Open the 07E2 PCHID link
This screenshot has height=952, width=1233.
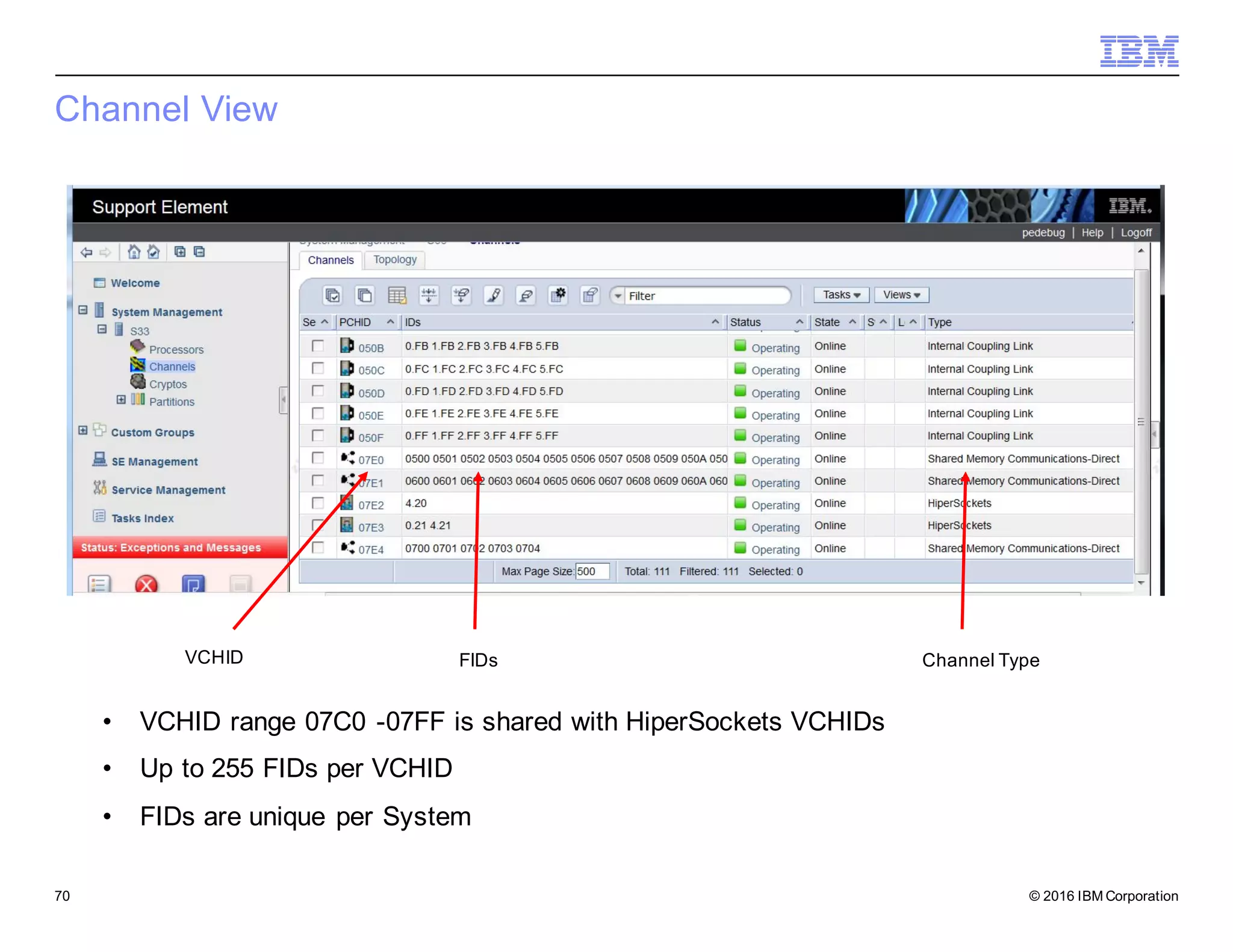tap(371, 505)
